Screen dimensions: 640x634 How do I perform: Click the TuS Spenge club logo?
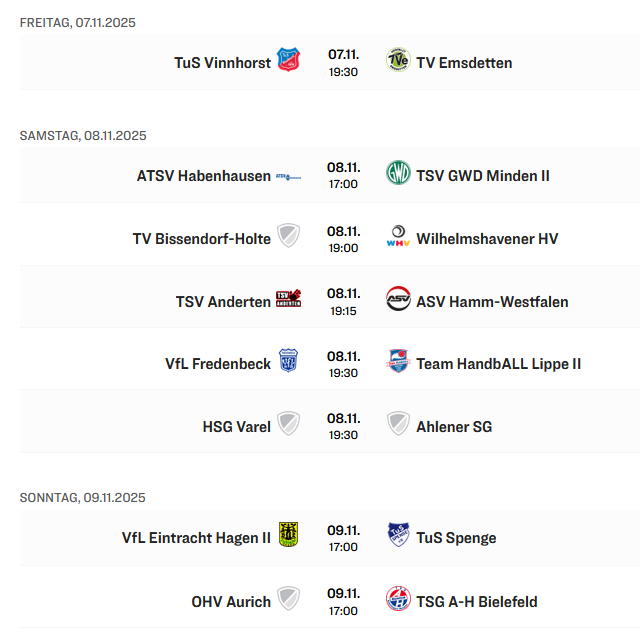398,536
